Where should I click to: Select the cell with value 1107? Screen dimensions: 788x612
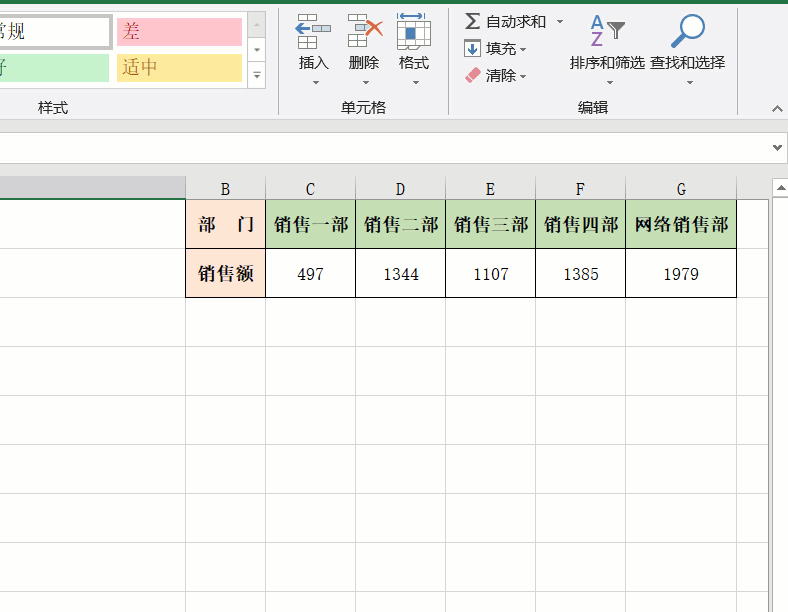coord(490,273)
